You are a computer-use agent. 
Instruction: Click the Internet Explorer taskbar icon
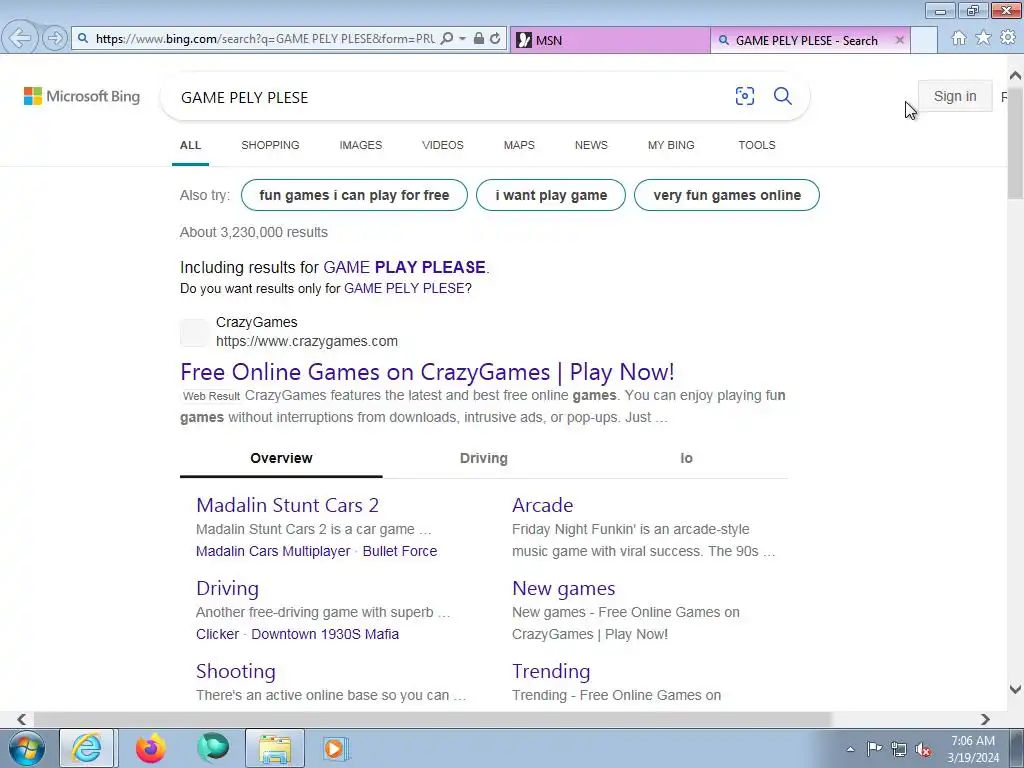(x=87, y=748)
